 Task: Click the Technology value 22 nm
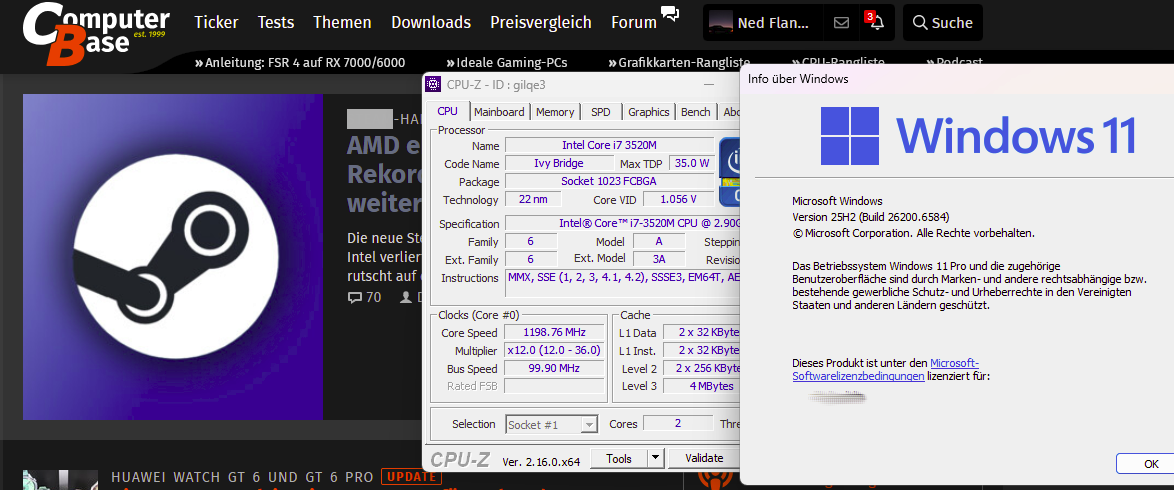pyautogui.click(x=533, y=199)
